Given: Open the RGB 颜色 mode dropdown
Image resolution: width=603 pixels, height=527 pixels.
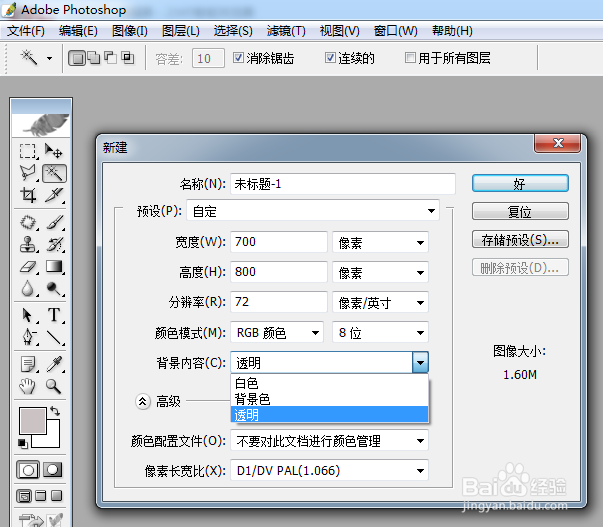Looking at the screenshot, I should pyautogui.click(x=277, y=332).
